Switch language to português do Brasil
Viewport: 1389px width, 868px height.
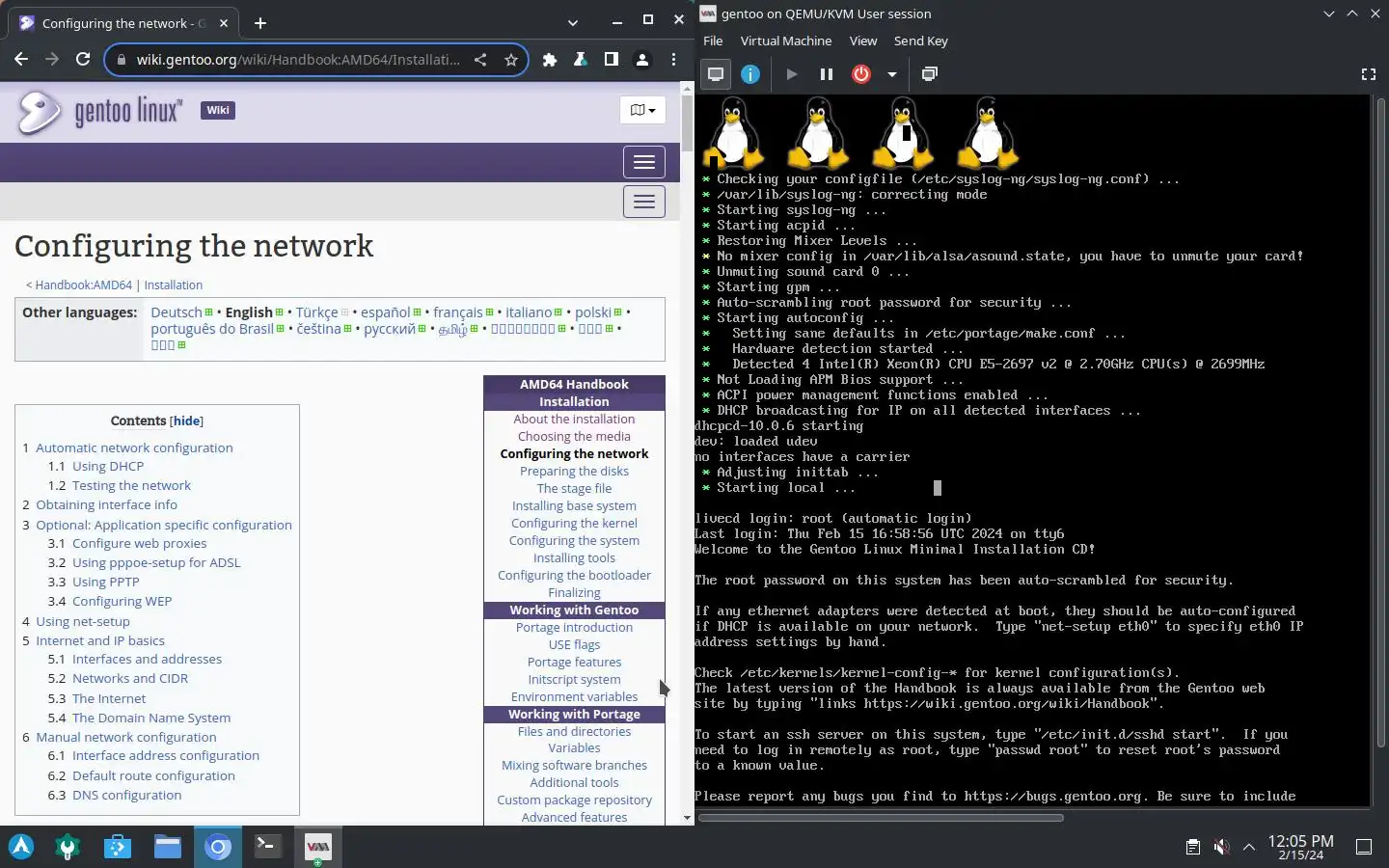pyautogui.click(x=212, y=329)
